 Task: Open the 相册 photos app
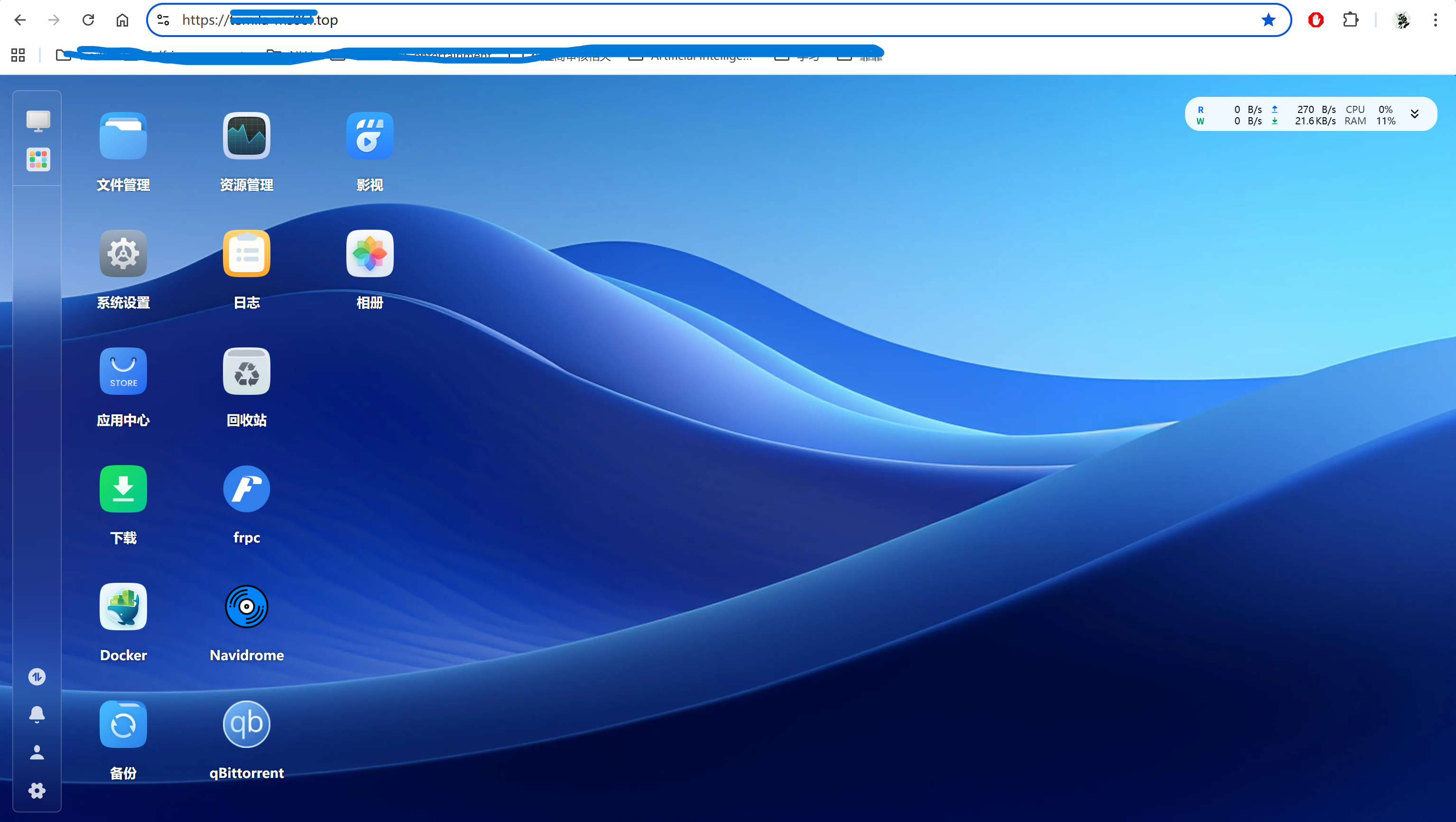pos(370,254)
